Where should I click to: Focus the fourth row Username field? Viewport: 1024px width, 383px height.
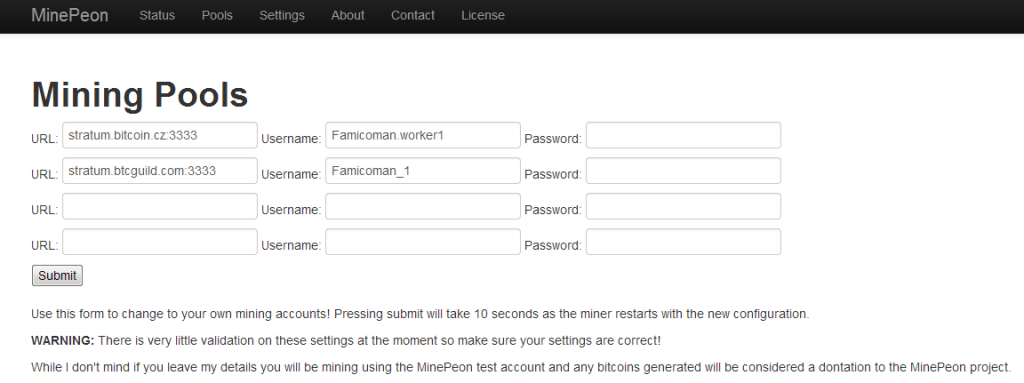point(423,242)
